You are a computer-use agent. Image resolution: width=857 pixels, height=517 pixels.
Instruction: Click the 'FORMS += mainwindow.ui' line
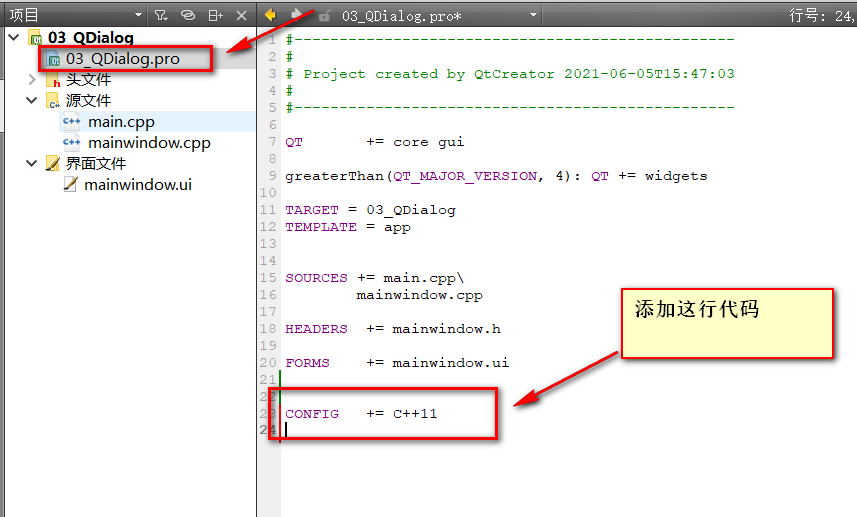point(397,362)
